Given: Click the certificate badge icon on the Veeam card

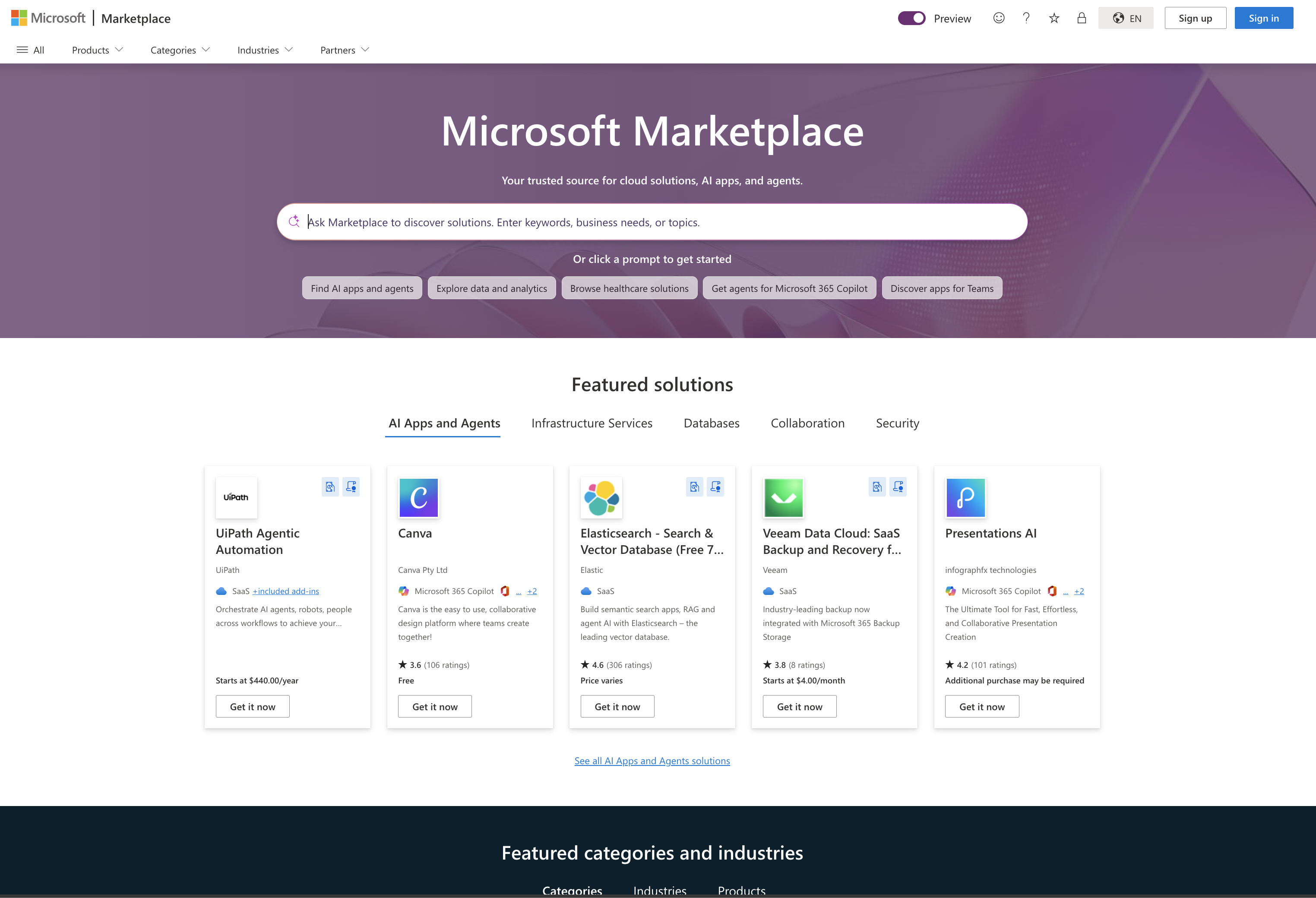Looking at the screenshot, I should pos(898,487).
